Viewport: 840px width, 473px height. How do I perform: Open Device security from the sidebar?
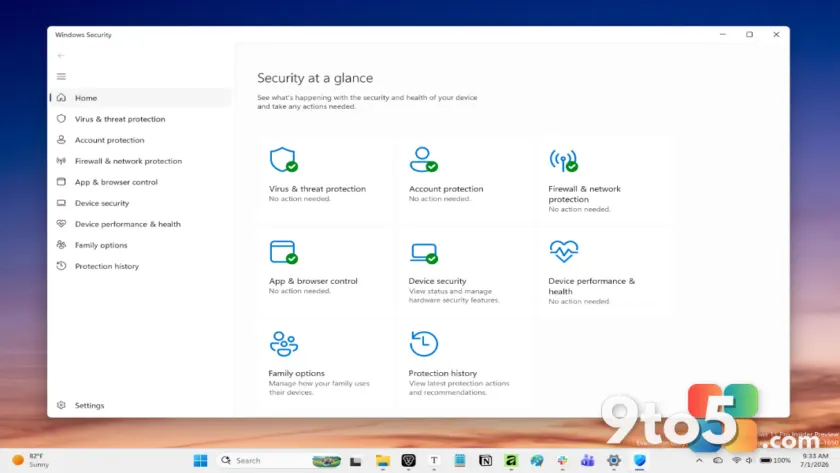[140, 203]
